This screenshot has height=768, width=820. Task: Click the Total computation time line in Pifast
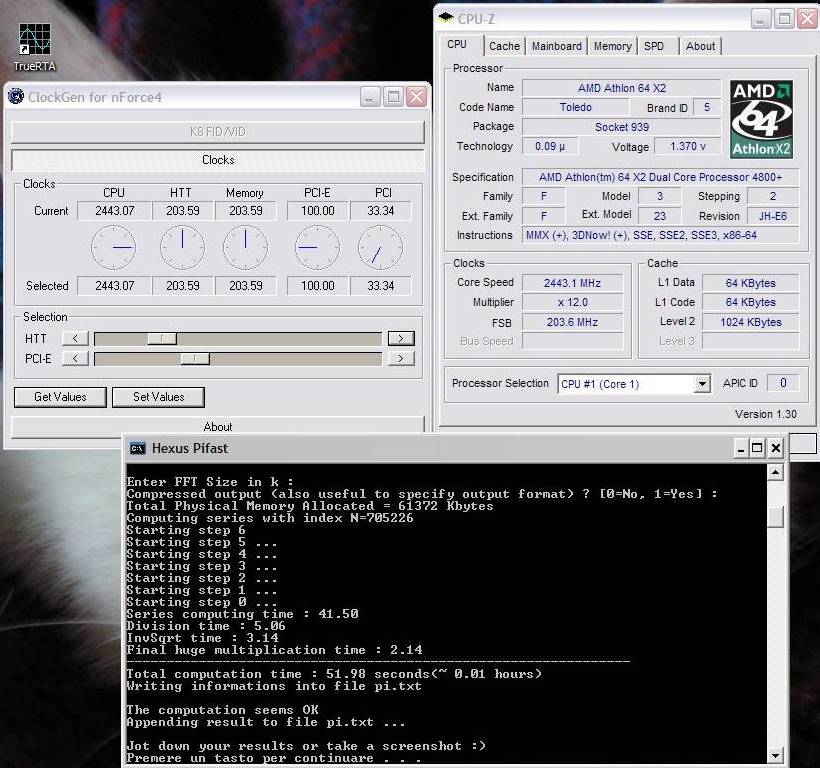pyautogui.click(x=334, y=674)
